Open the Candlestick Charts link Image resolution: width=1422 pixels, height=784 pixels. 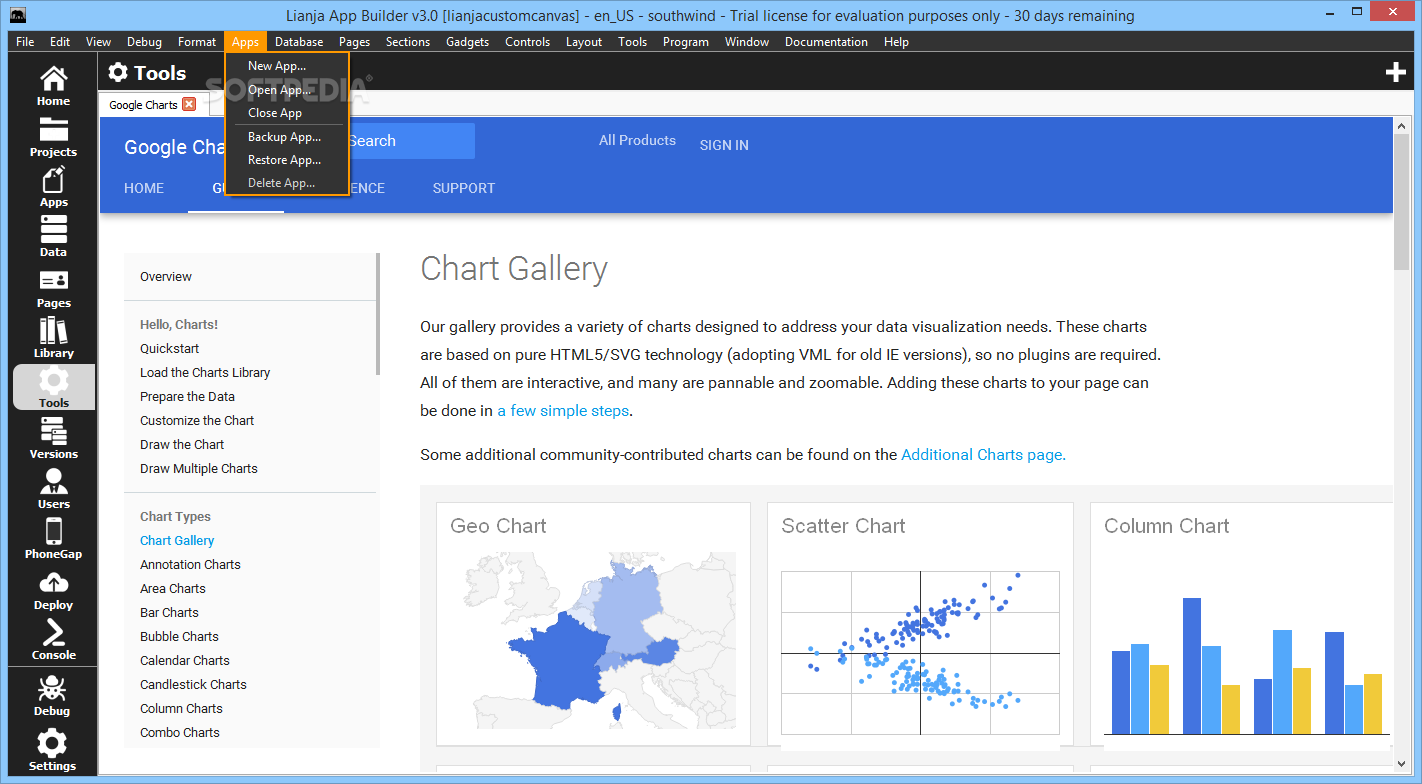pos(193,685)
